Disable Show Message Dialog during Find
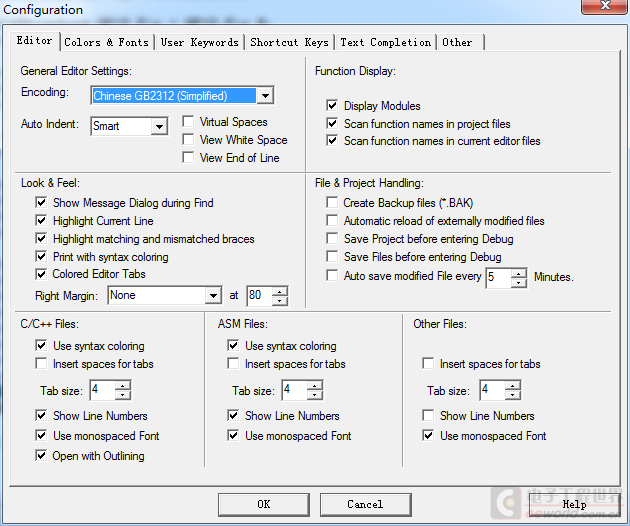Viewport: 630px width, 526px height. 41,203
